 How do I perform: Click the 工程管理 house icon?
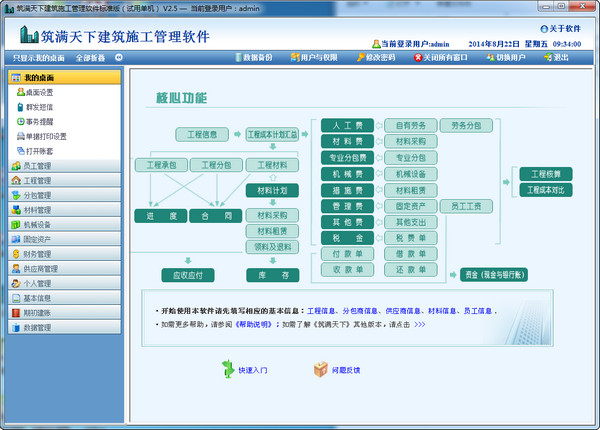16,181
